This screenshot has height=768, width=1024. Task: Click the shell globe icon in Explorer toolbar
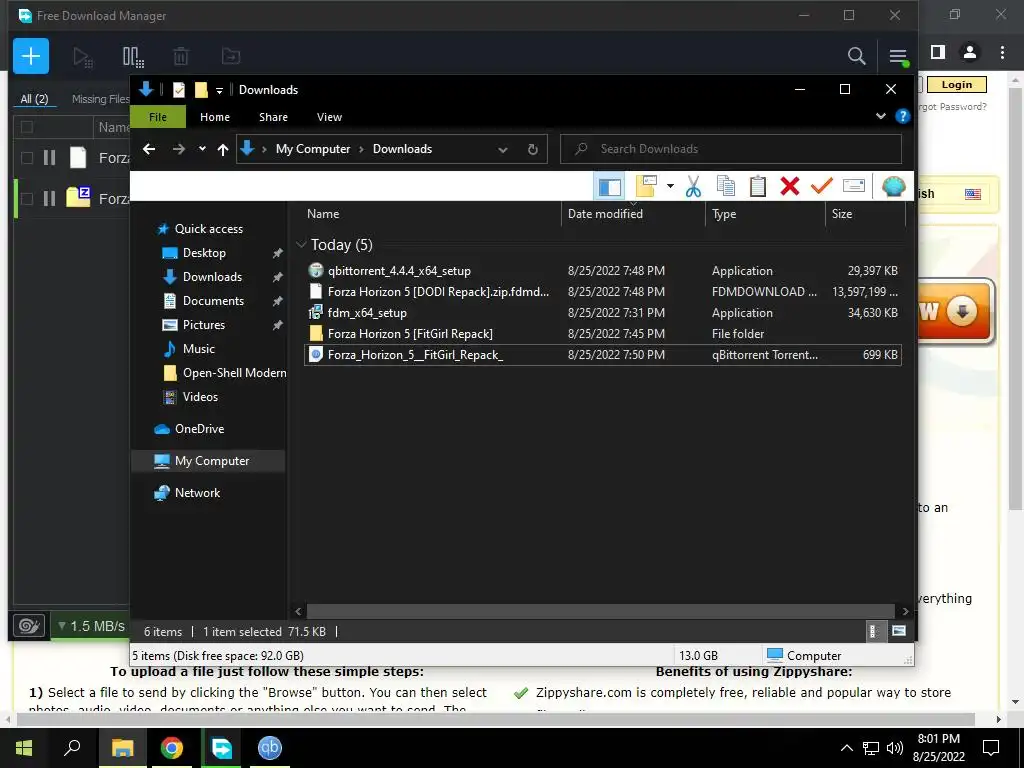[893, 186]
